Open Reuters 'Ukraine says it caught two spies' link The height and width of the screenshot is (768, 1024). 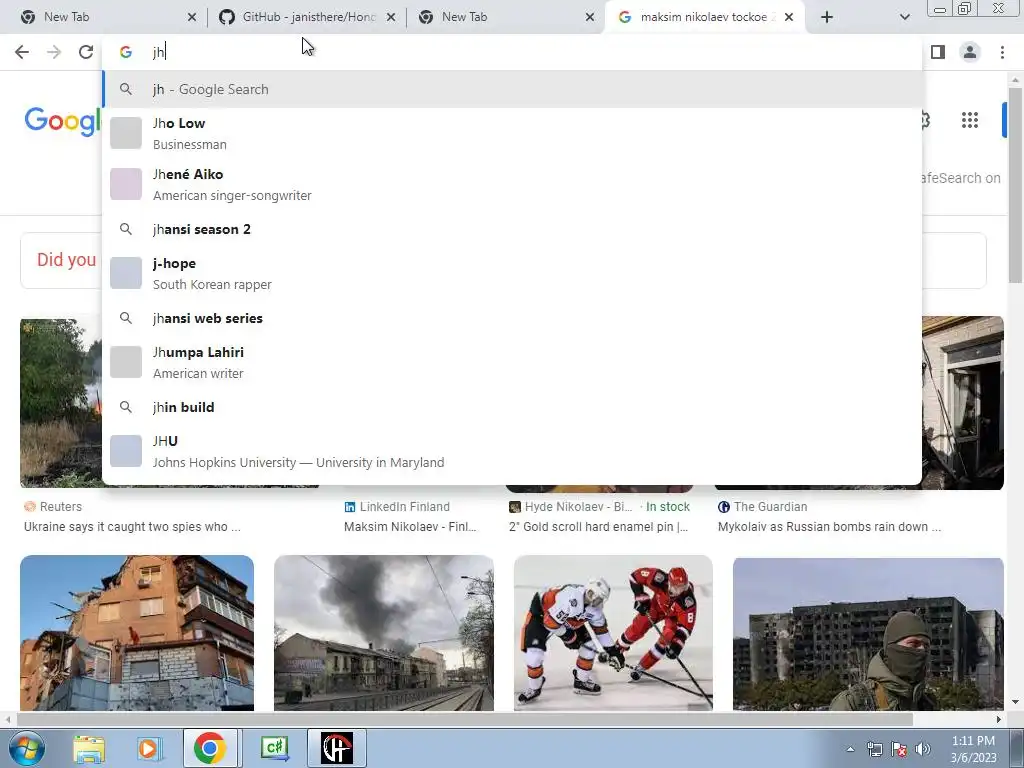click(x=132, y=527)
